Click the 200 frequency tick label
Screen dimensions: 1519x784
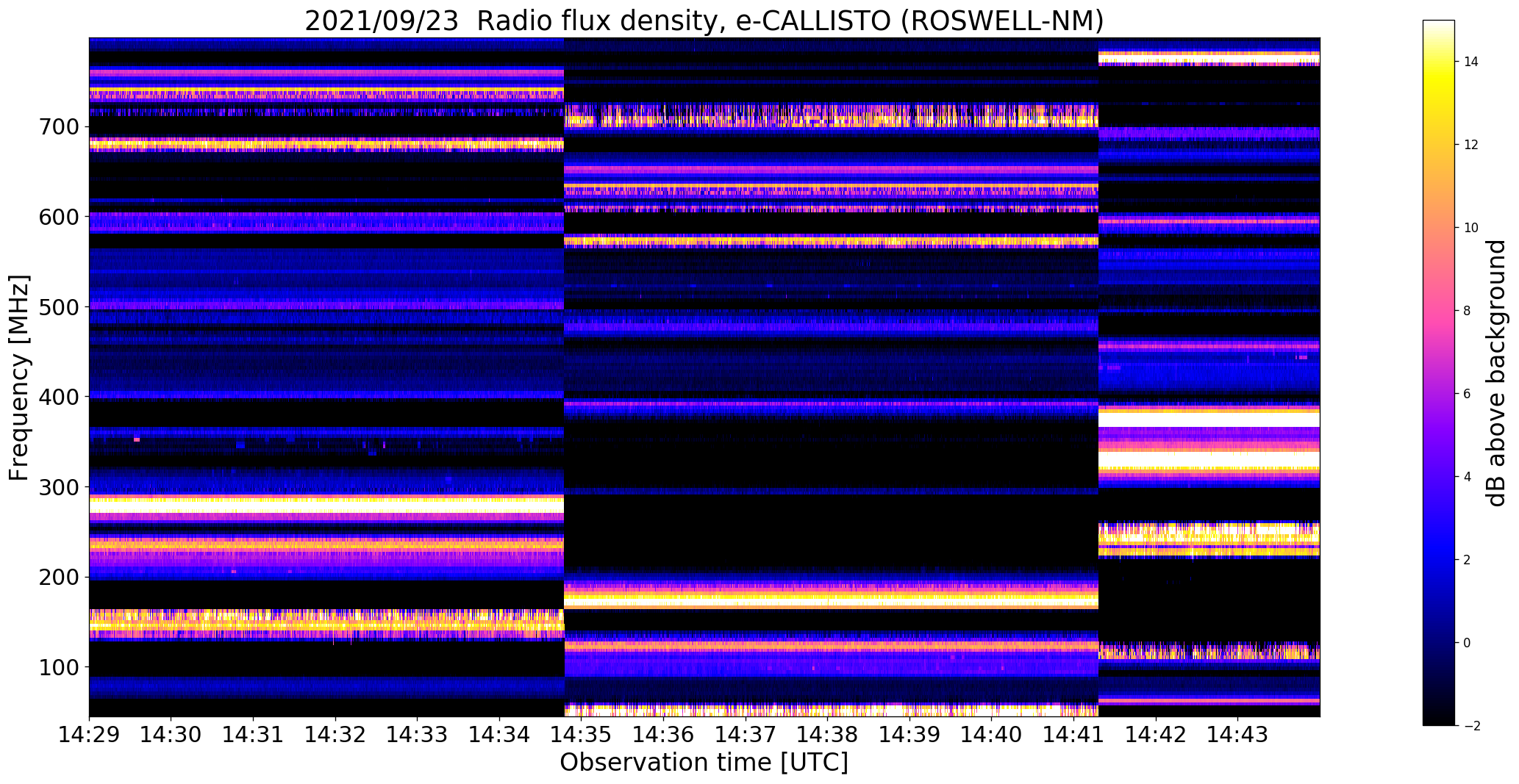click(x=58, y=577)
